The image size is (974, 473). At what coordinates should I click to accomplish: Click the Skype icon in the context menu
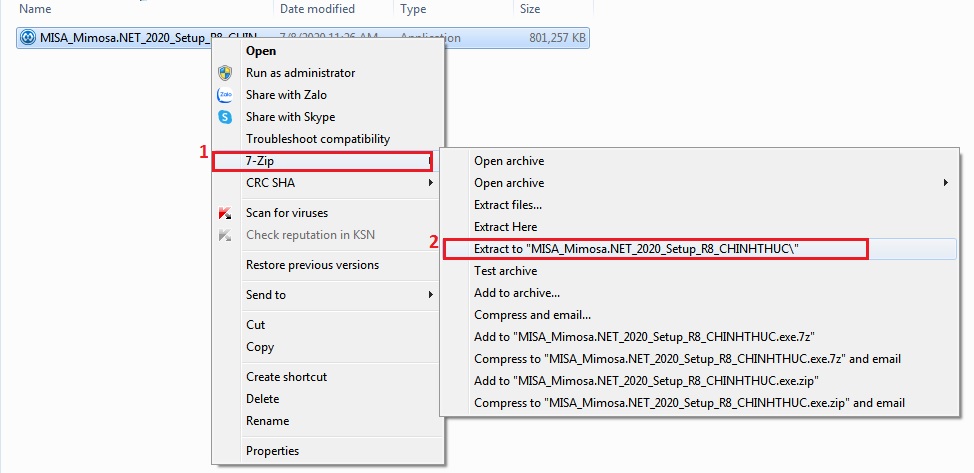click(225, 117)
